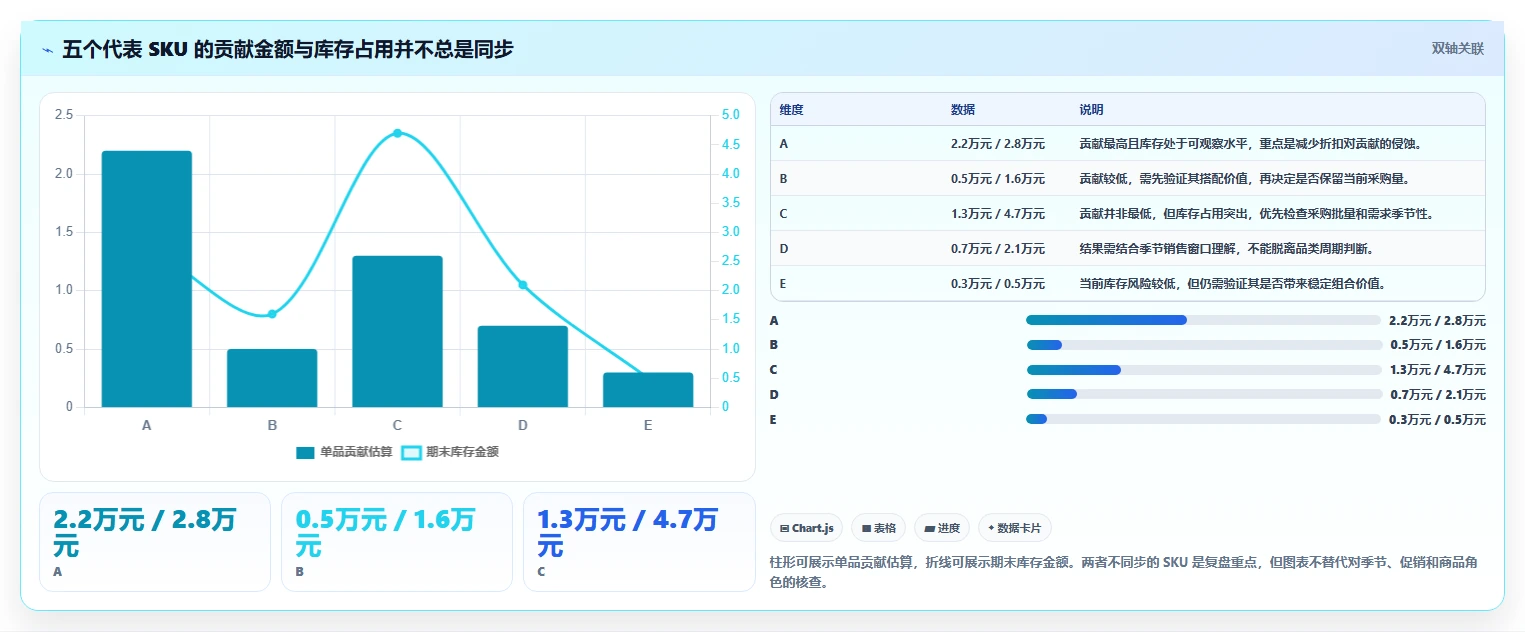Click the progress bar for row E
This screenshot has height=632, width=1525.
1203,419
